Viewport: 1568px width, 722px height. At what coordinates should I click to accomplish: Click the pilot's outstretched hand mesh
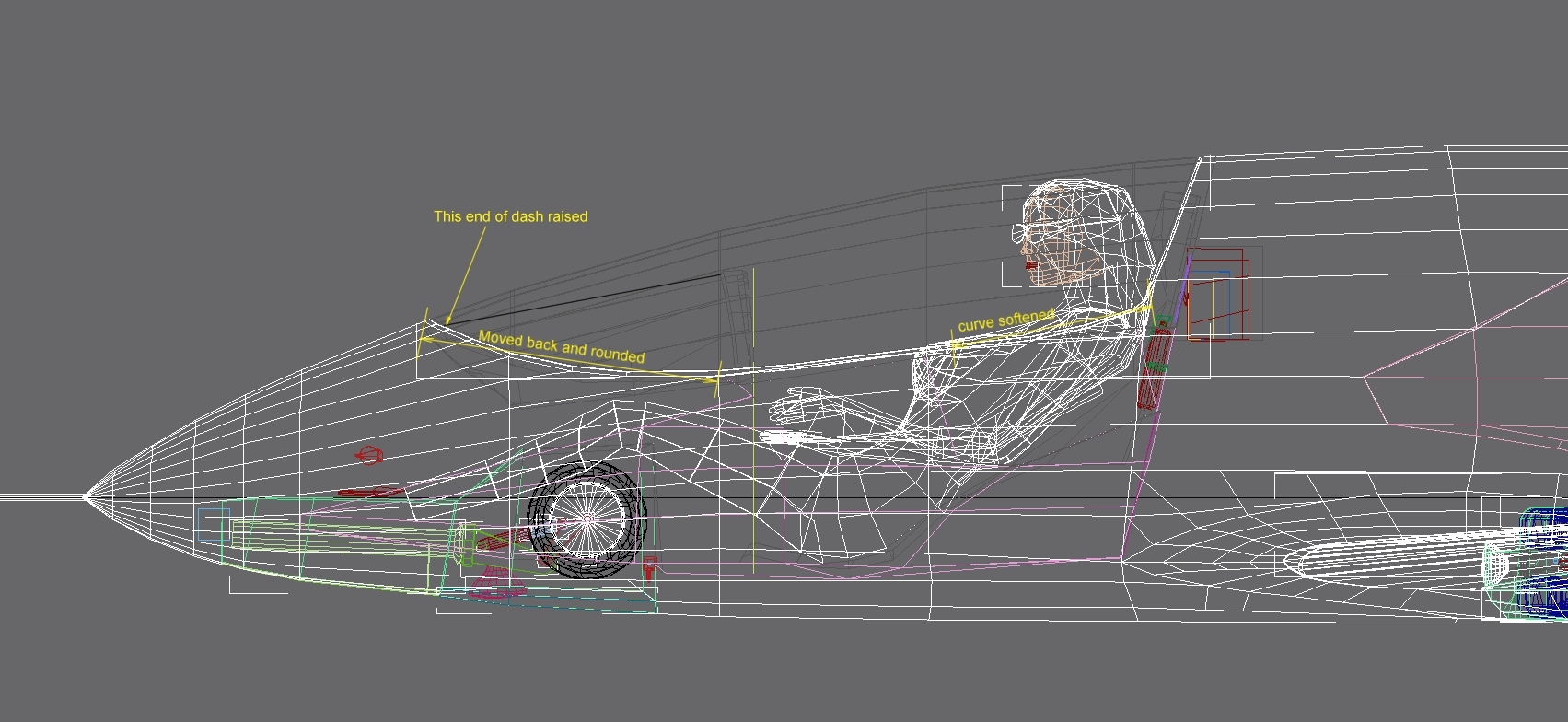point(801,403)
